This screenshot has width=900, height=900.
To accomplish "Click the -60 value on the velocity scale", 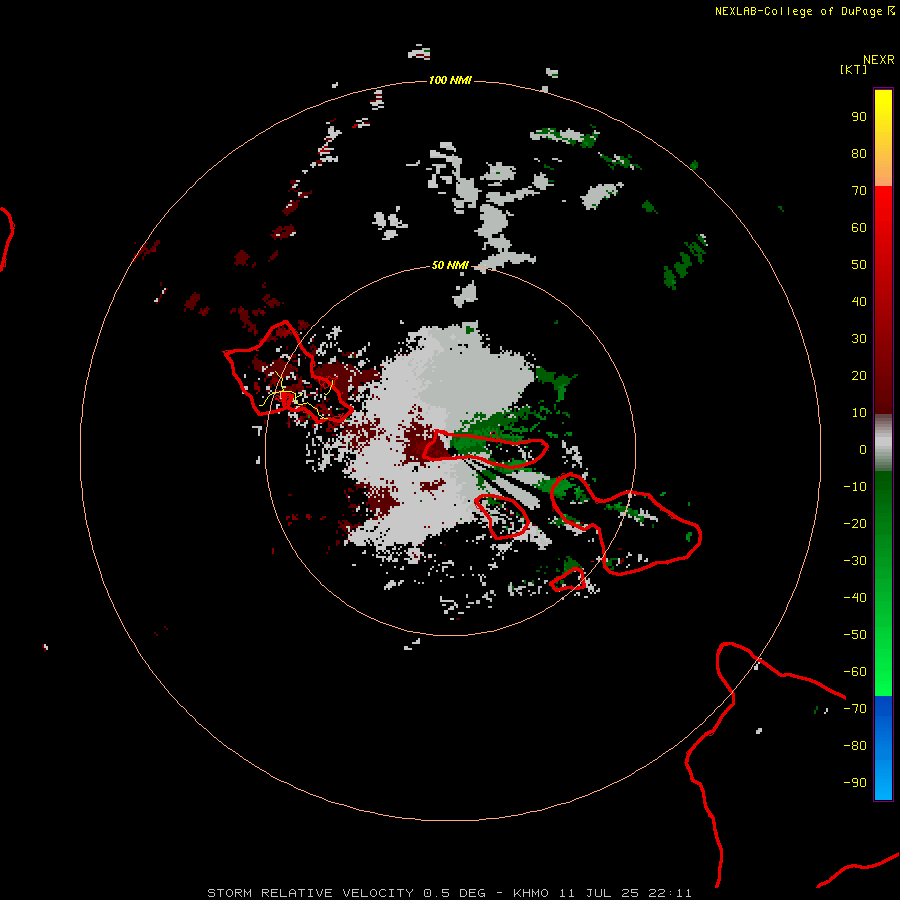I will pos(855,672).
